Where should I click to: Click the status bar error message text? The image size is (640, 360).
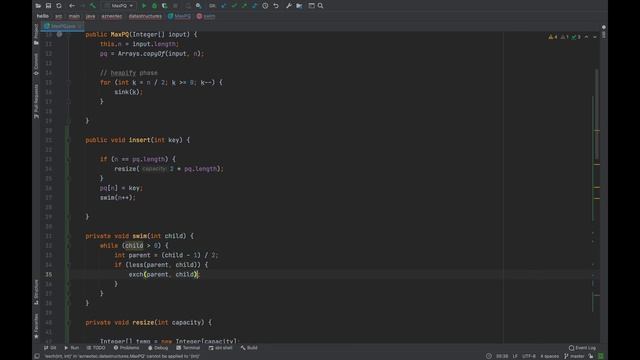(x=122, y=356)
